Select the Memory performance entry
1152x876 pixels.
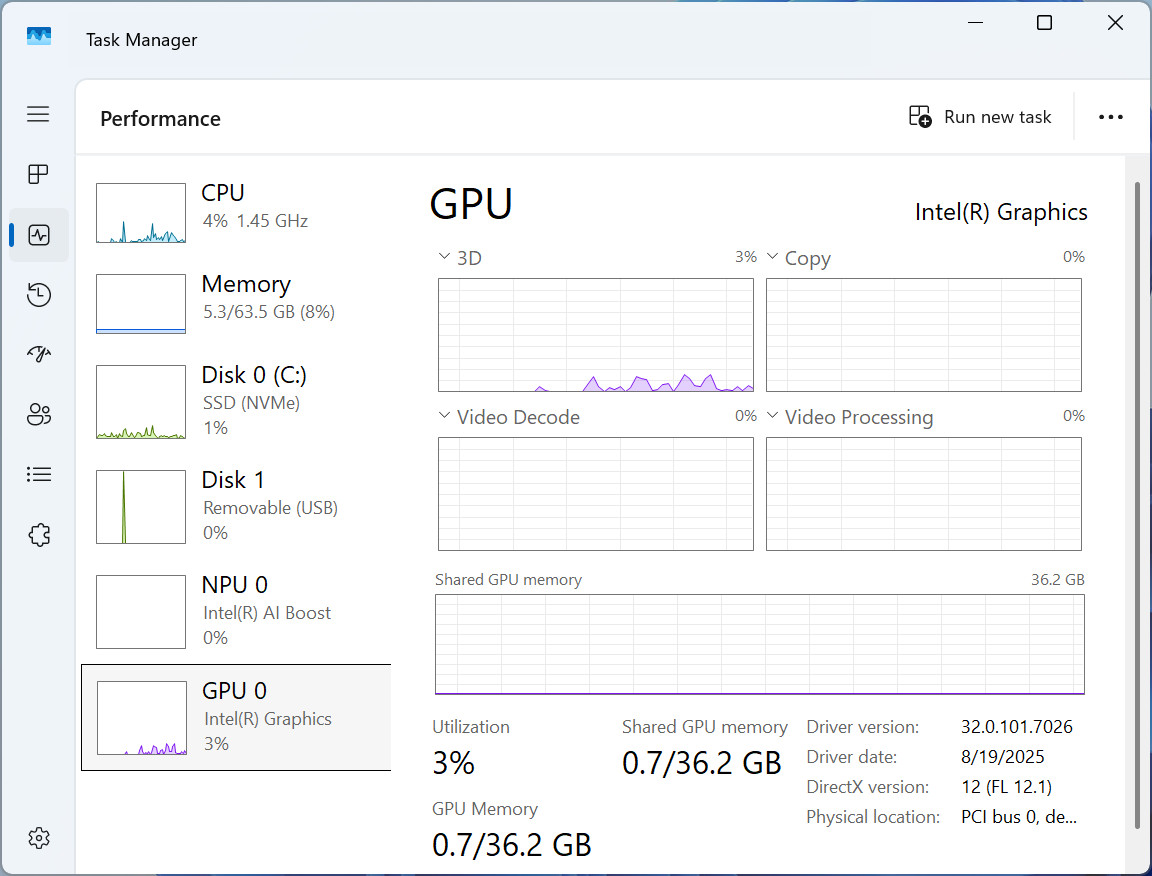[236, 304]
